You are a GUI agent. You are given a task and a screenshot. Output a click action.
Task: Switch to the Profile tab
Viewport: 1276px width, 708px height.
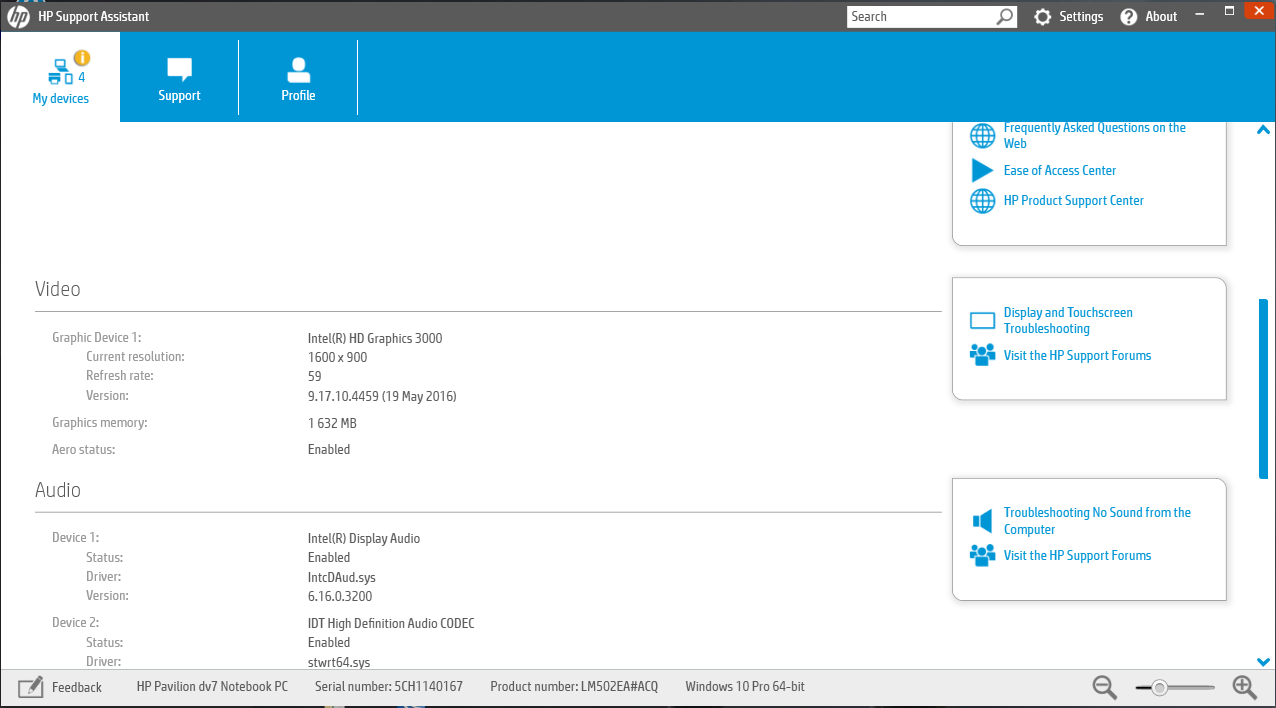click(x=298, y=78)
